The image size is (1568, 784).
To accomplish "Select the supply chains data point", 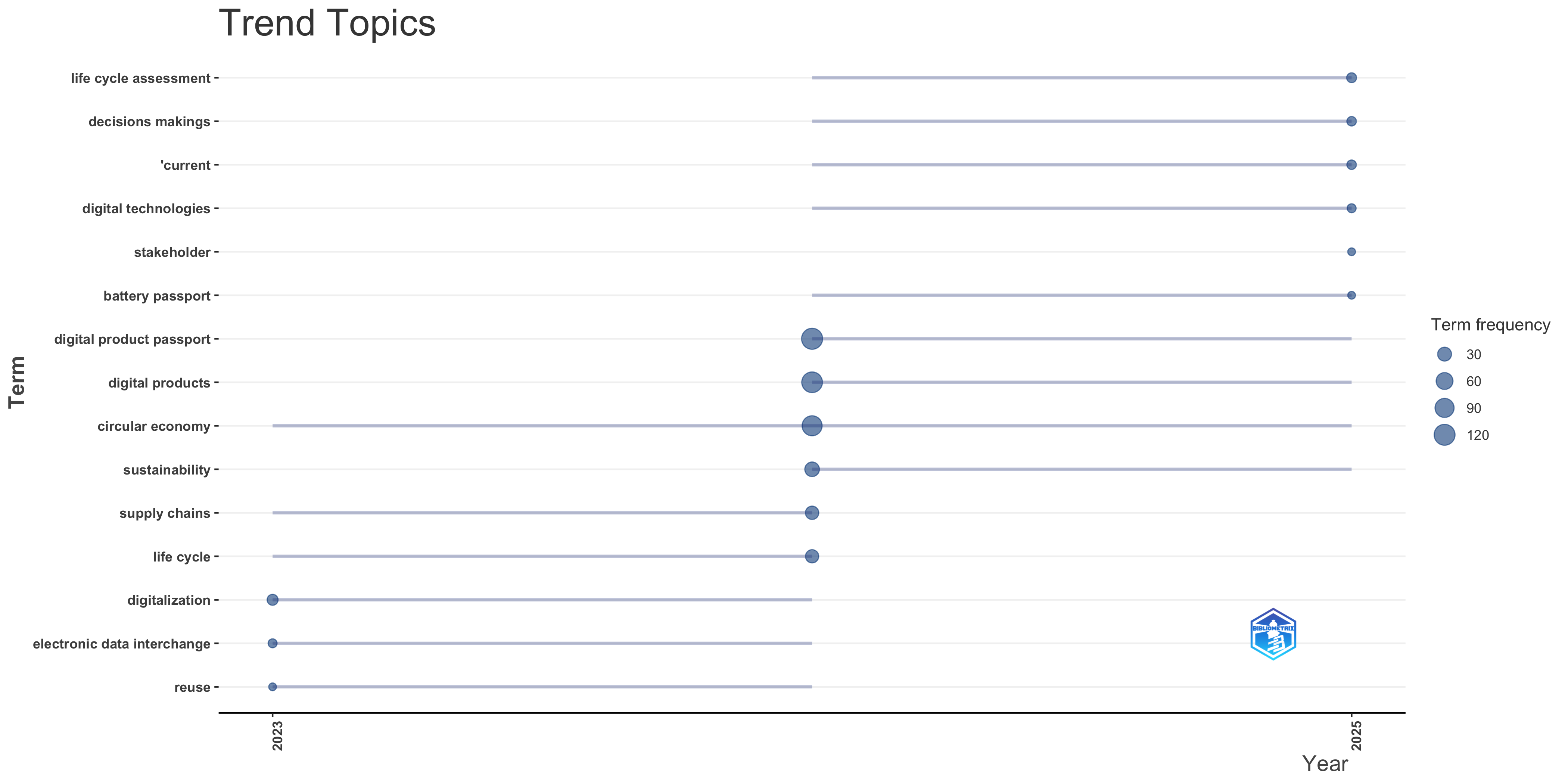I will (x=811, y=513).
